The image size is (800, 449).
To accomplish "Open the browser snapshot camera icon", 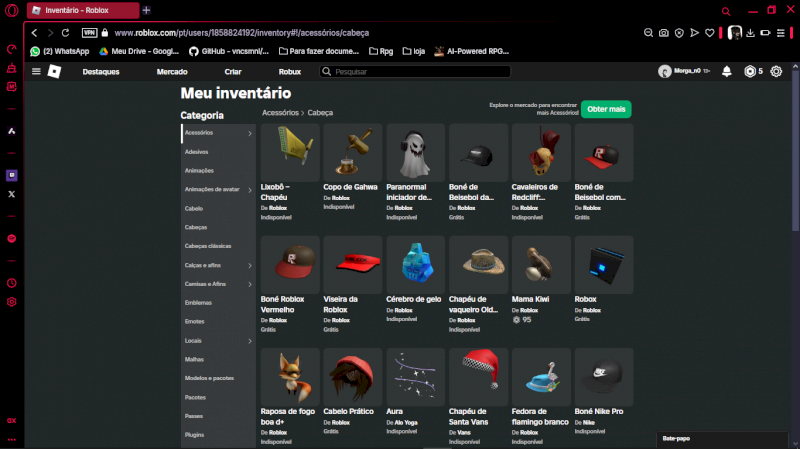I will pos(663,33).
